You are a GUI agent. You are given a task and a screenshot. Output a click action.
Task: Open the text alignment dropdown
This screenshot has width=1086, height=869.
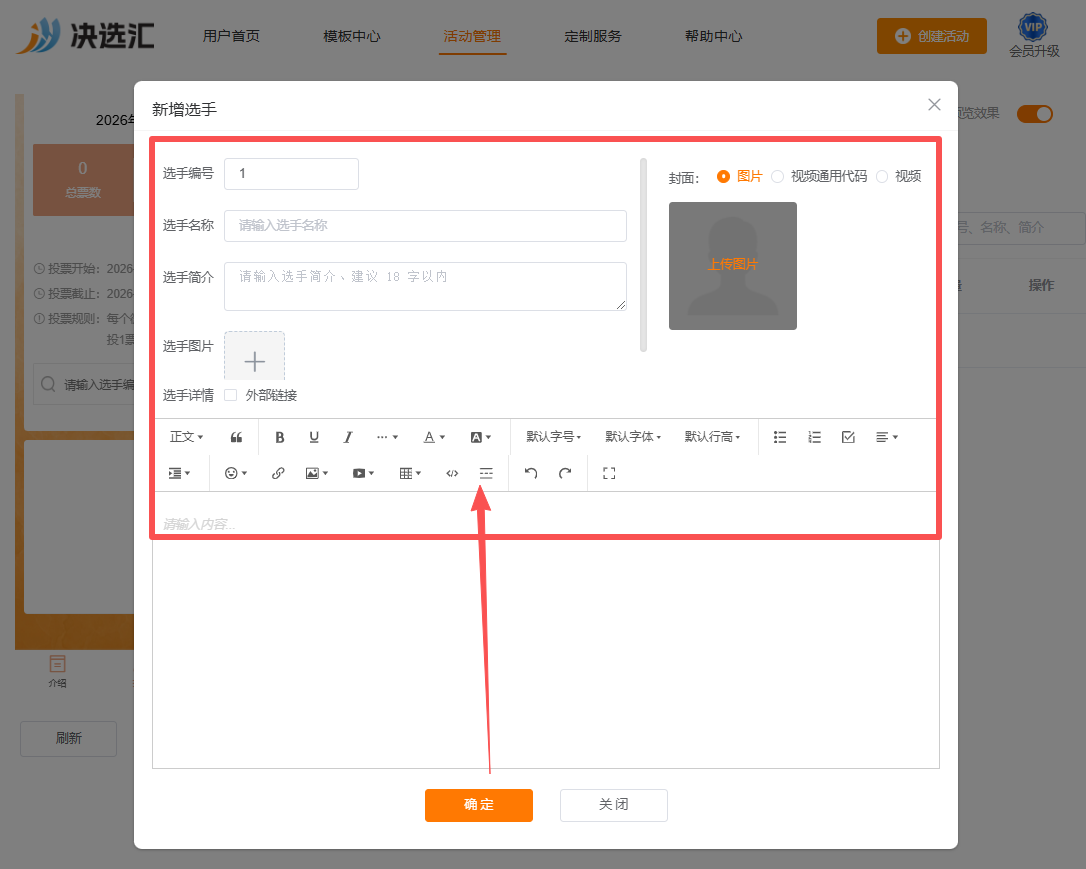click(x=887, y=437)
